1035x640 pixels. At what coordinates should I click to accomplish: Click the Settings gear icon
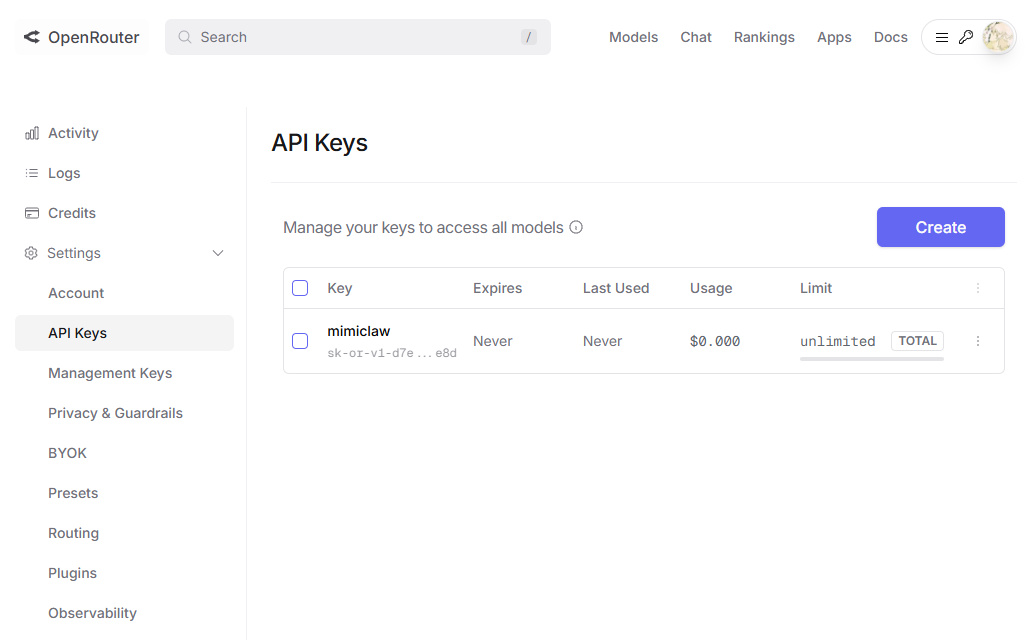(31, 252)
